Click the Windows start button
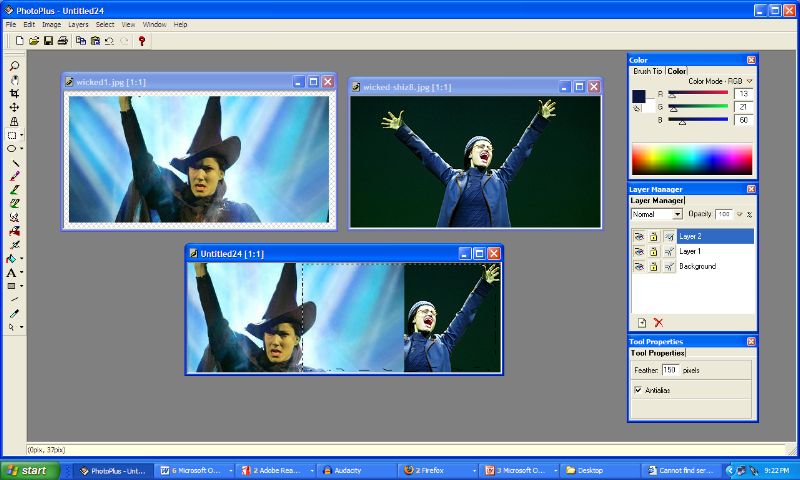 (x=31, y=470)
